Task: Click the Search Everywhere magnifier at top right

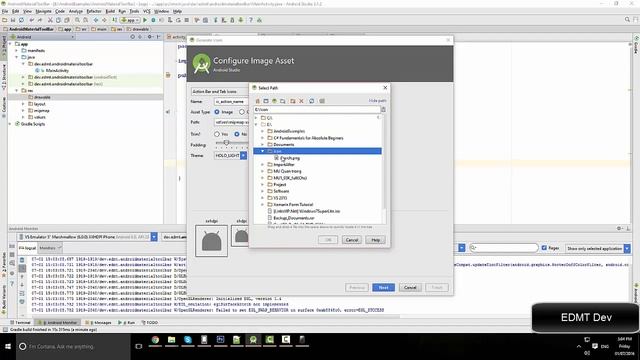Action: (x=627, y=20)
